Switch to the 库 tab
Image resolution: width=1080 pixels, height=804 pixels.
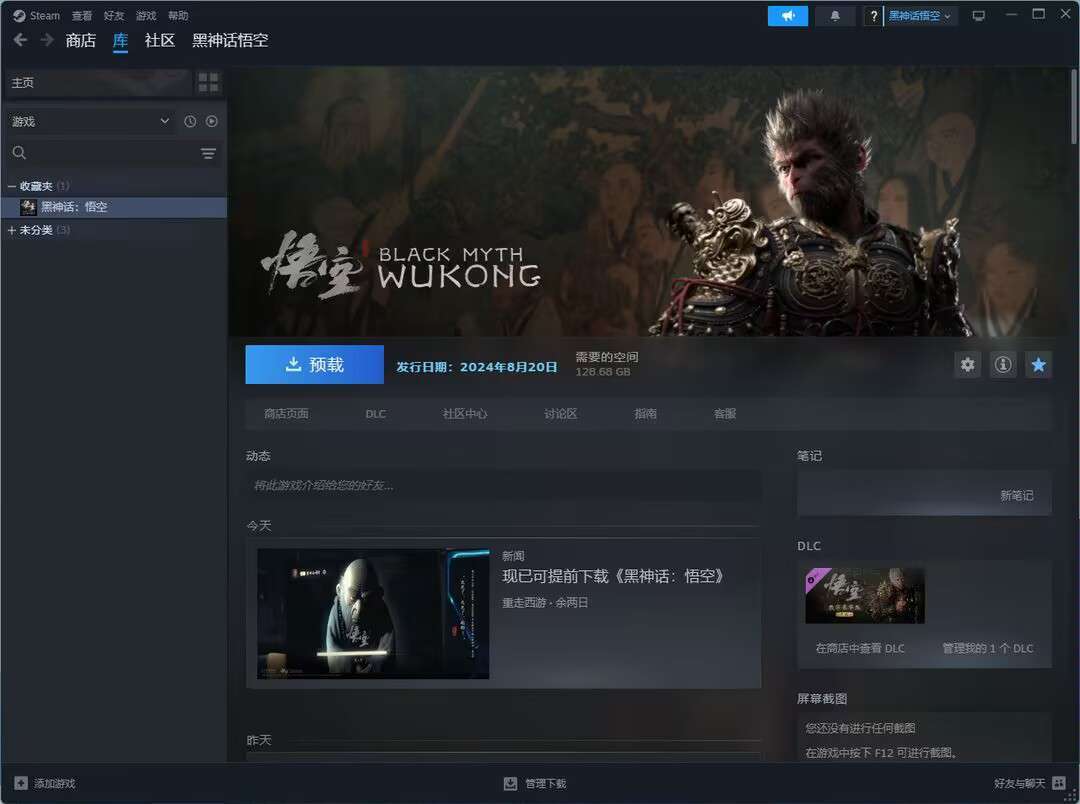tap(121, 40)
